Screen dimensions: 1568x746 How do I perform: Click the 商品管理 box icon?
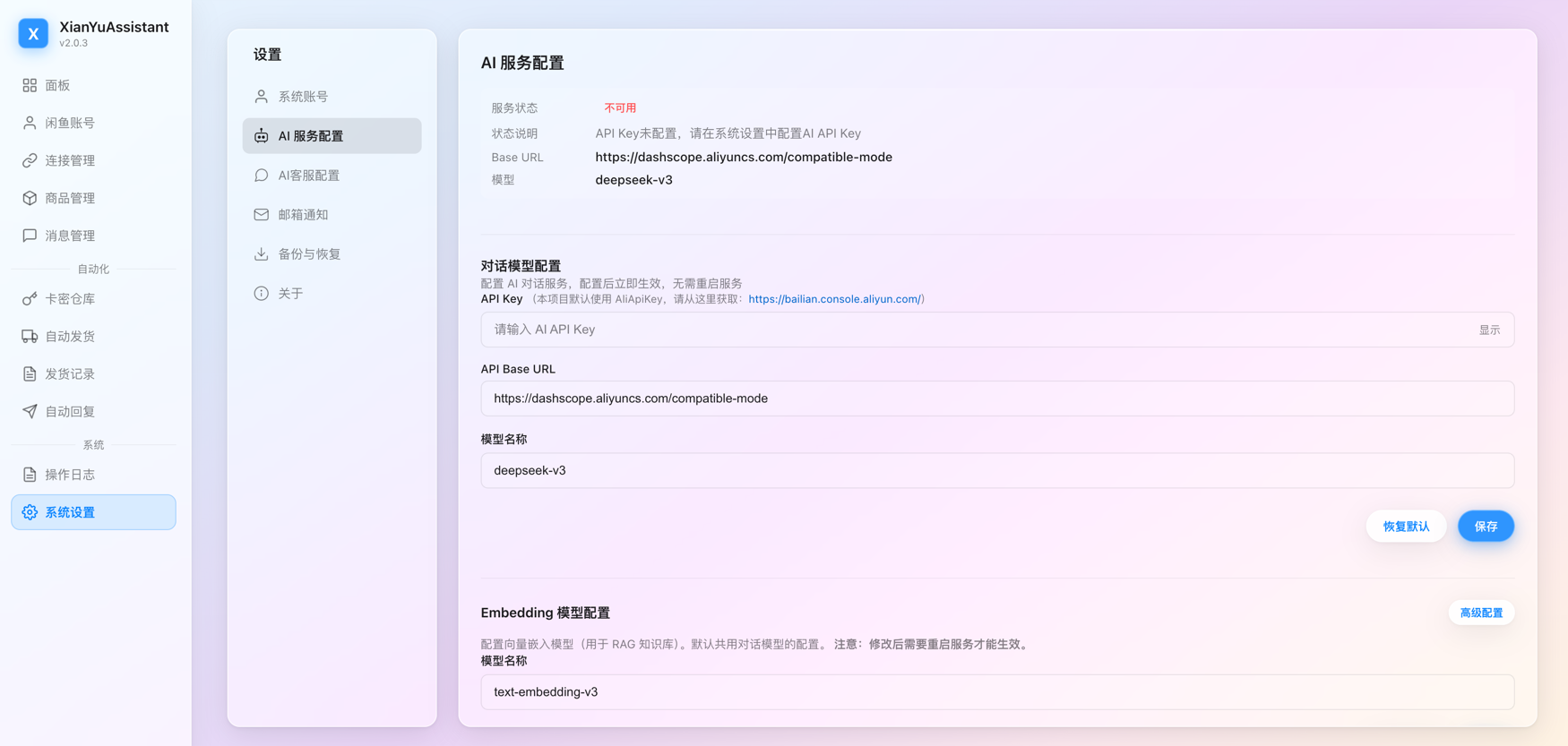(30, 198)
